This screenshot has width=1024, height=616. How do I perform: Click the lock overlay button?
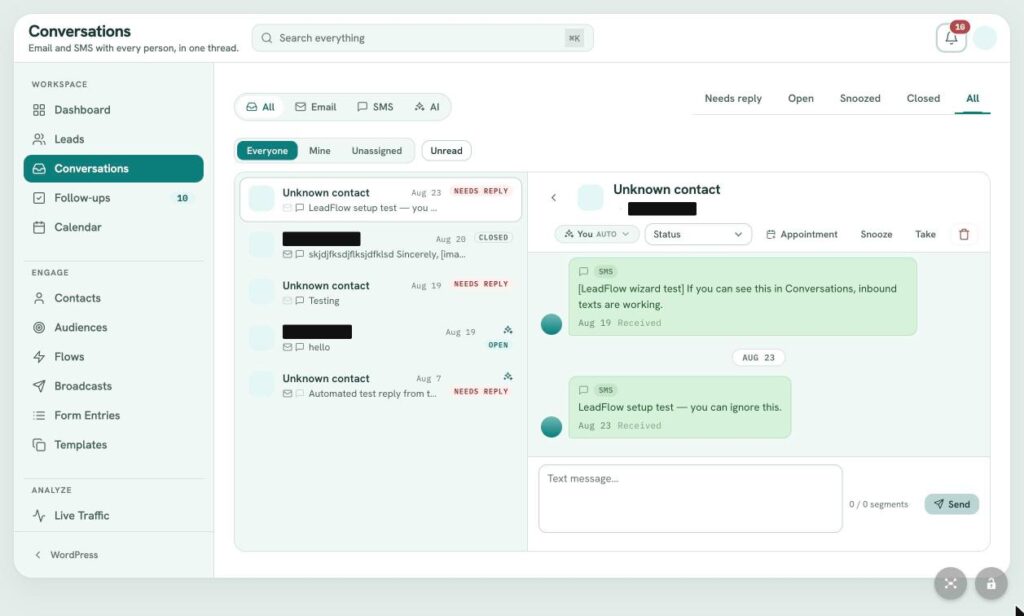tap(991, 583)
